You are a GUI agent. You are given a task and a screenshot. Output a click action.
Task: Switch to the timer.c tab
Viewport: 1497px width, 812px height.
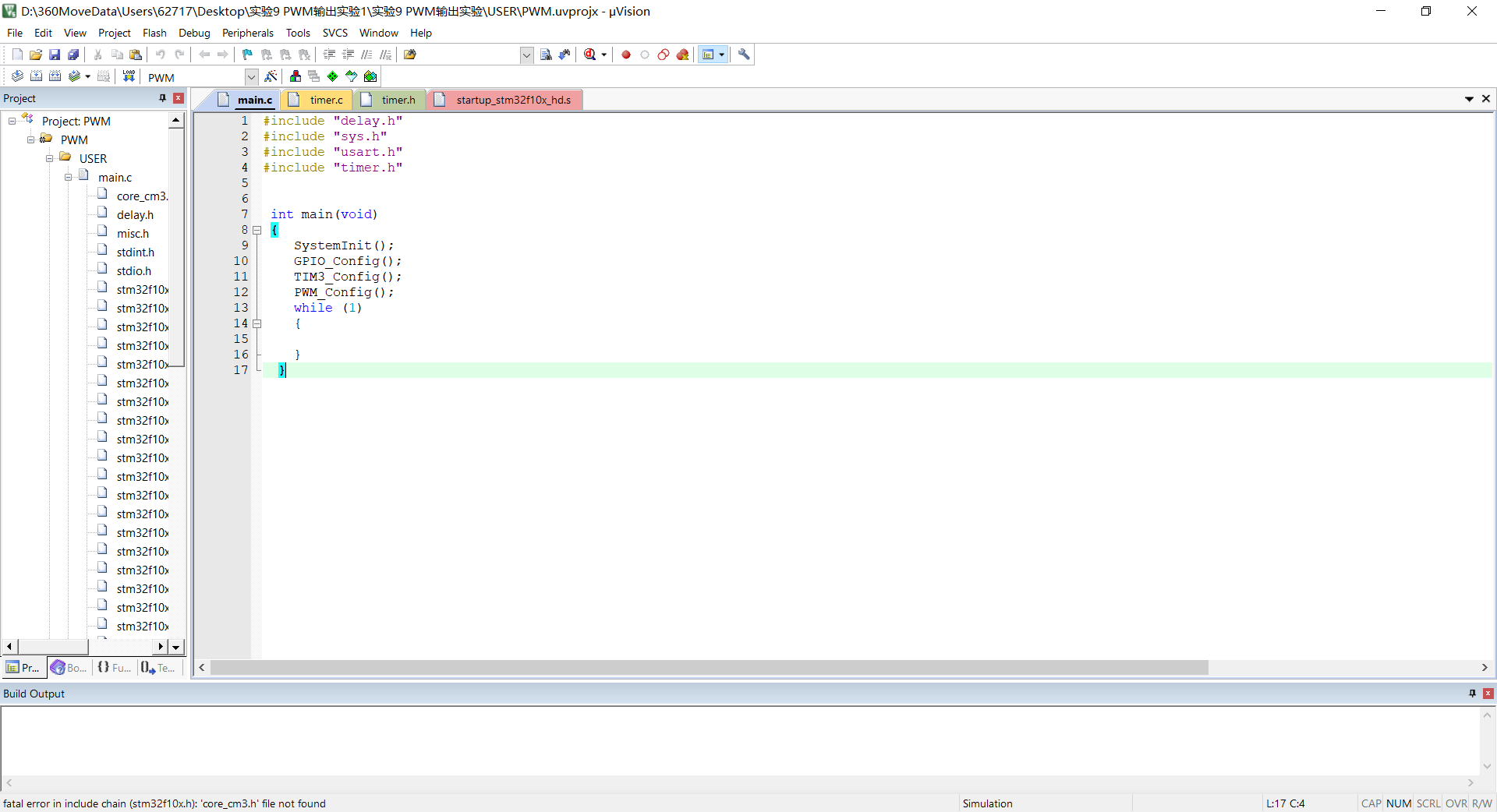tap(317, 100)
